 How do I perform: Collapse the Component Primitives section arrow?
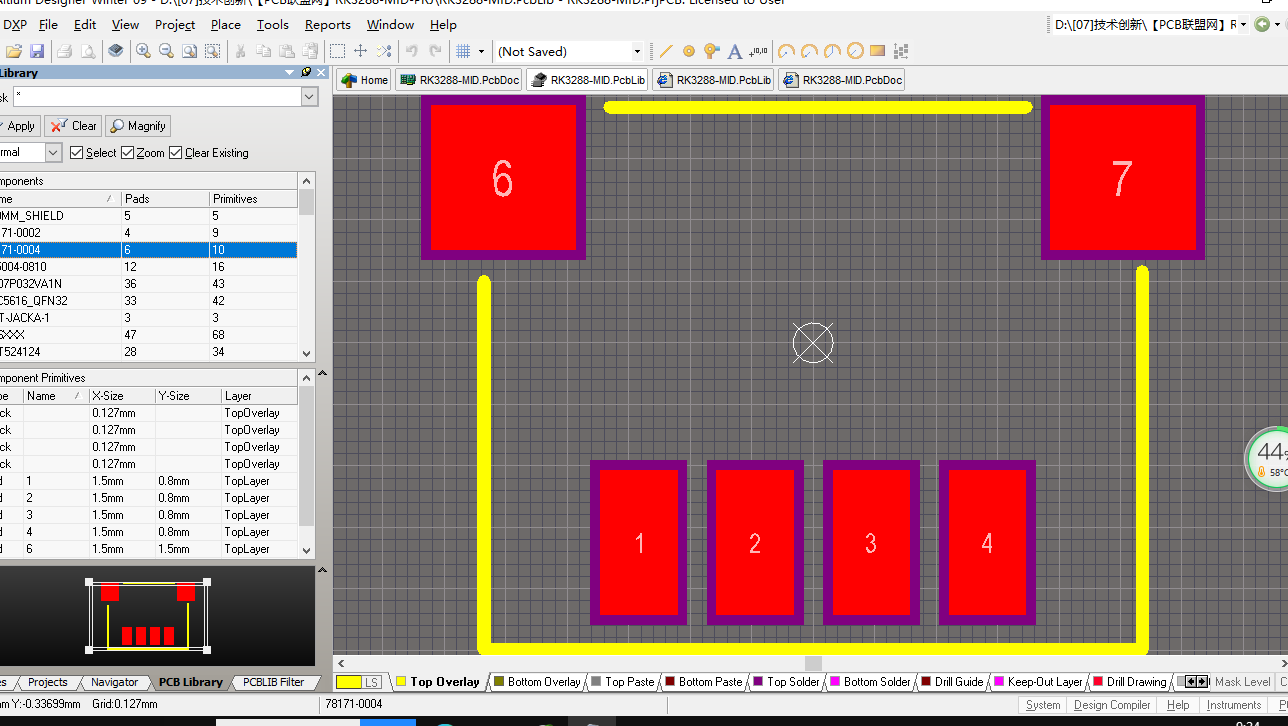coord(322,375)
